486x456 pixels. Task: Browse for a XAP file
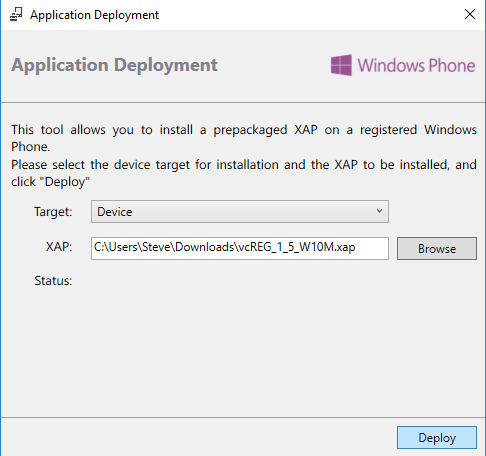point(437,248)
